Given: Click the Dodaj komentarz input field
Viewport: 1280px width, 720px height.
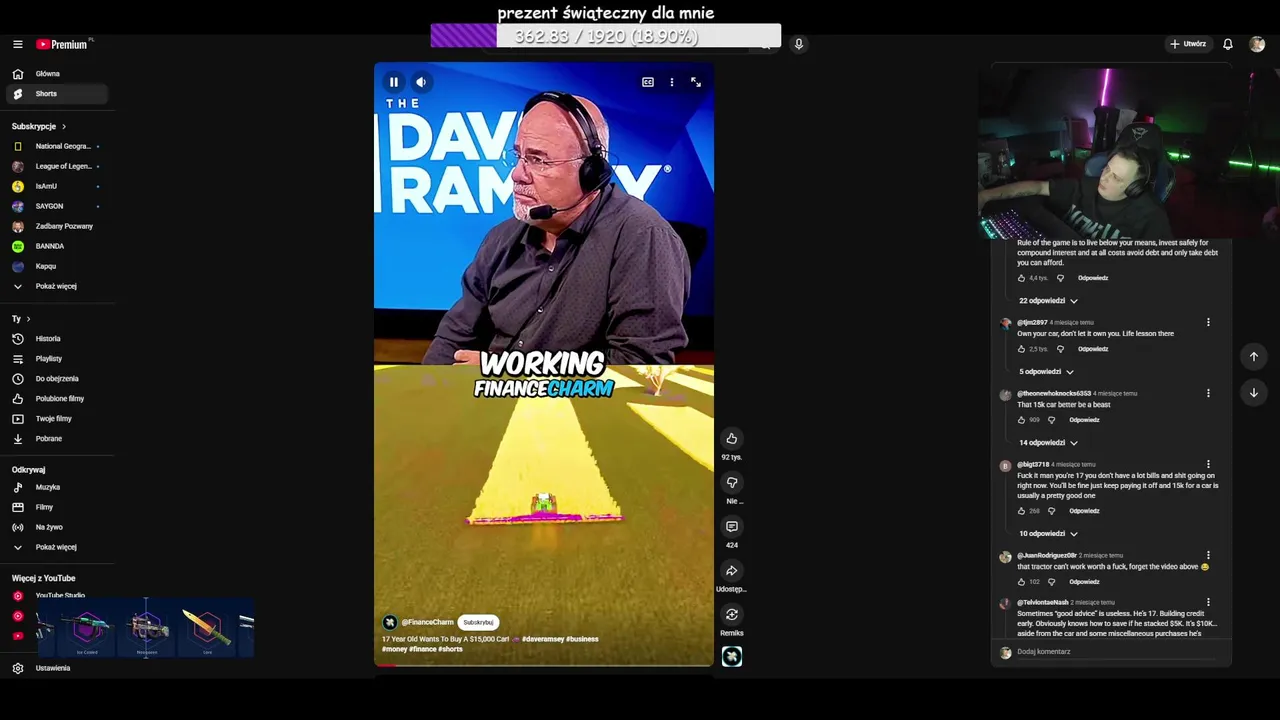Looking at the screenshot, I should click(1118, 652).
